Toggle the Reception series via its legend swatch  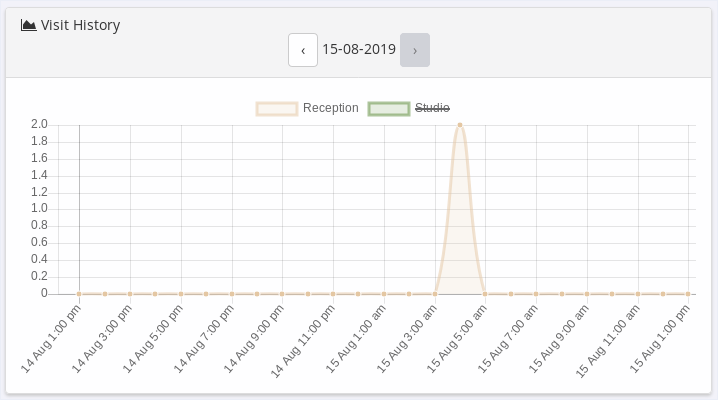click(x=277, y=108)
